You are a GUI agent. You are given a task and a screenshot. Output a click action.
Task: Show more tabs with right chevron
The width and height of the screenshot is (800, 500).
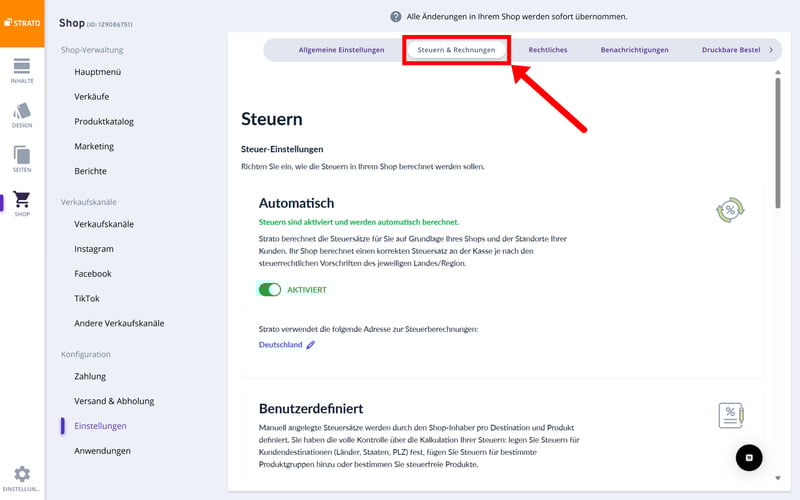point(771,50)
